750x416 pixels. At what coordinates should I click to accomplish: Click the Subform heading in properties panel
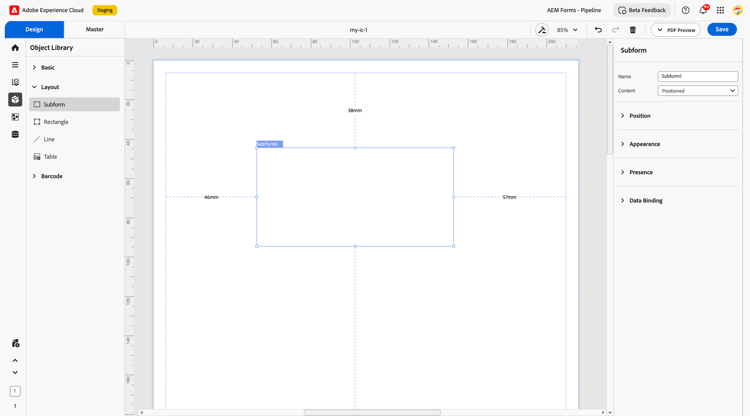point(633,50)
